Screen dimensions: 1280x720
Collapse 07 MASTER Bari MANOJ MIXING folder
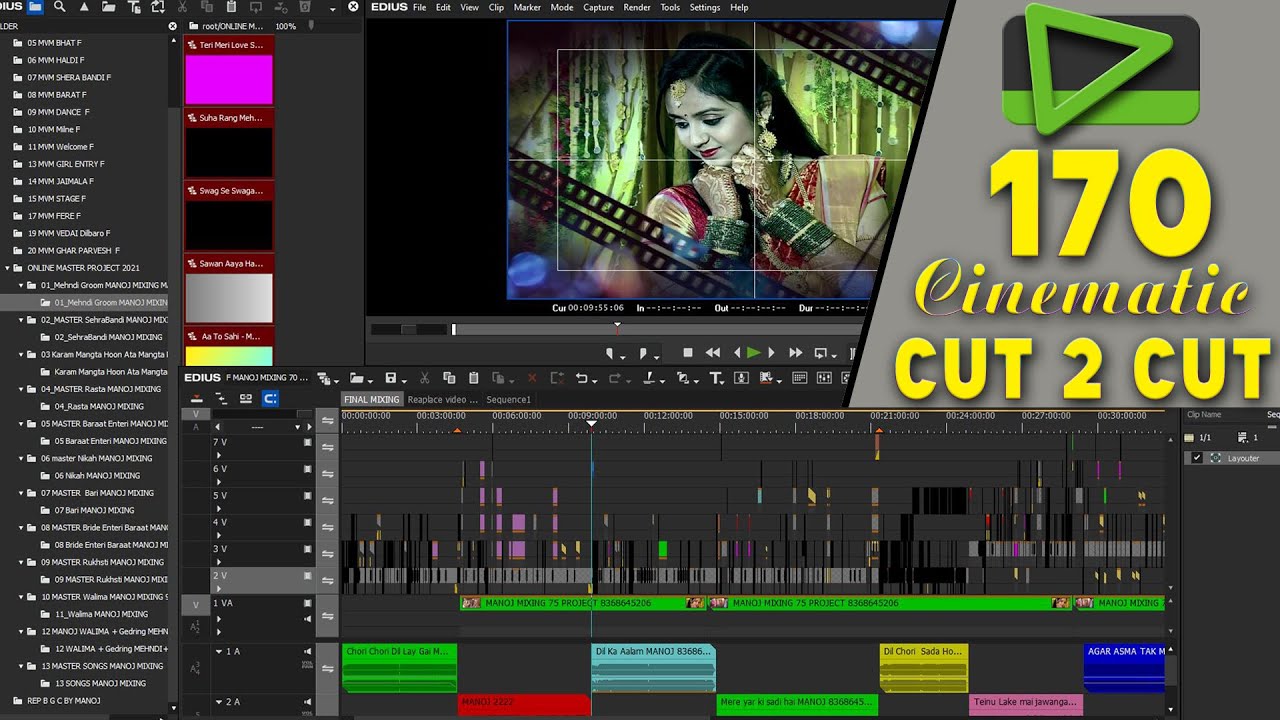coord(21,493)
